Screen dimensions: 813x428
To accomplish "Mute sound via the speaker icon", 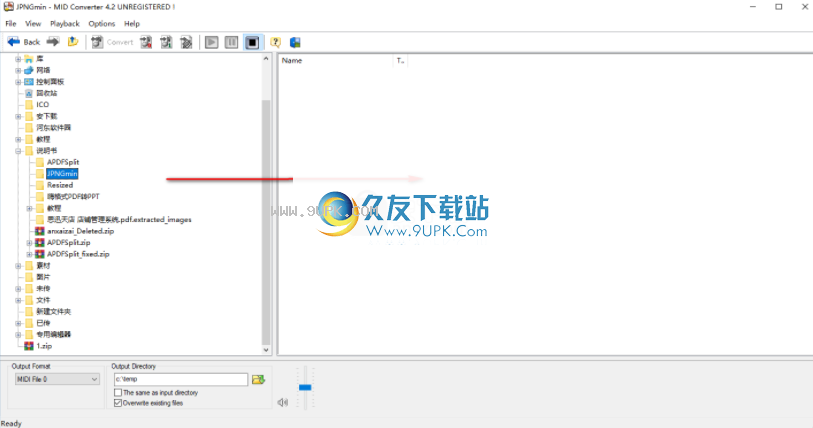I will pos(283,402).
